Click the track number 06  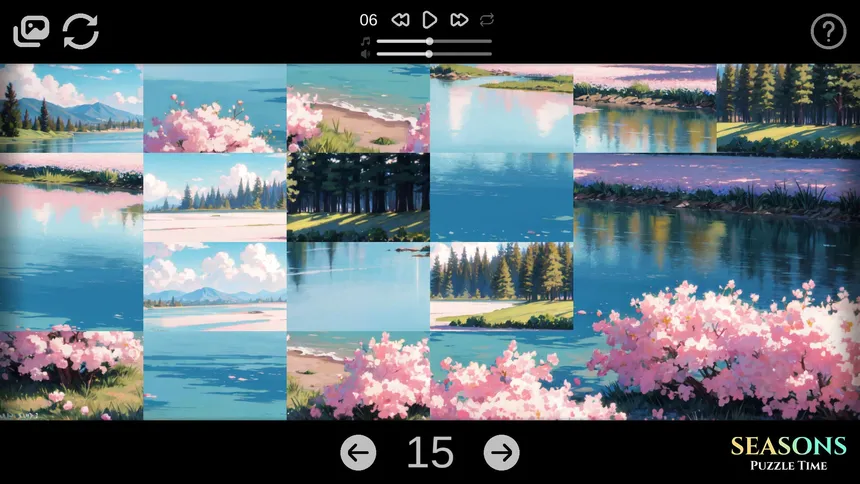(368, 20)
